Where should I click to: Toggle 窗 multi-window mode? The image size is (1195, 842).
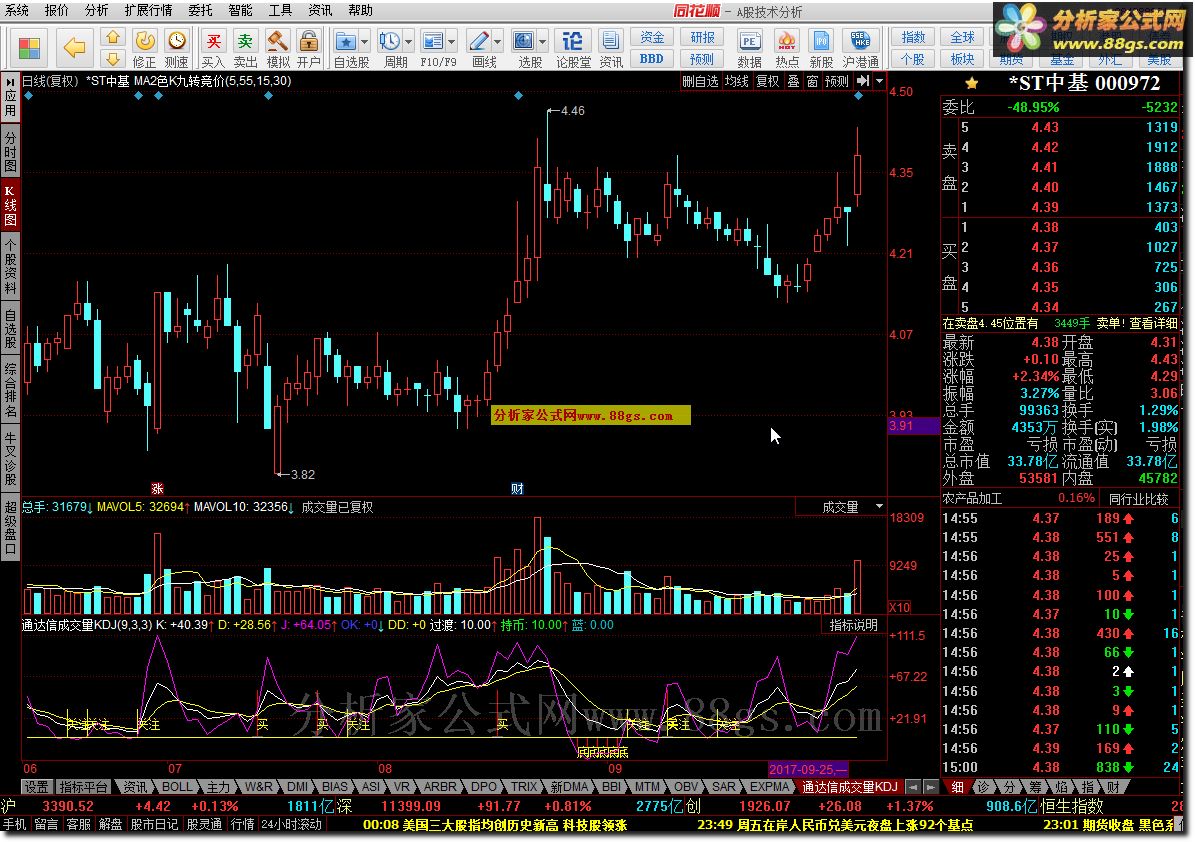(812, 82)
